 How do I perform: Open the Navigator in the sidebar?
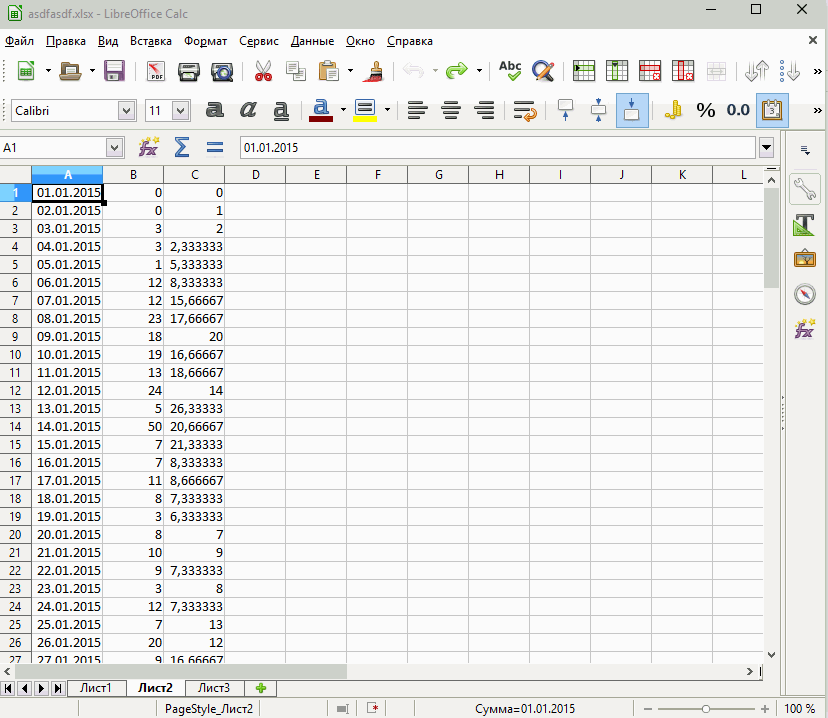tap(804, 294)
